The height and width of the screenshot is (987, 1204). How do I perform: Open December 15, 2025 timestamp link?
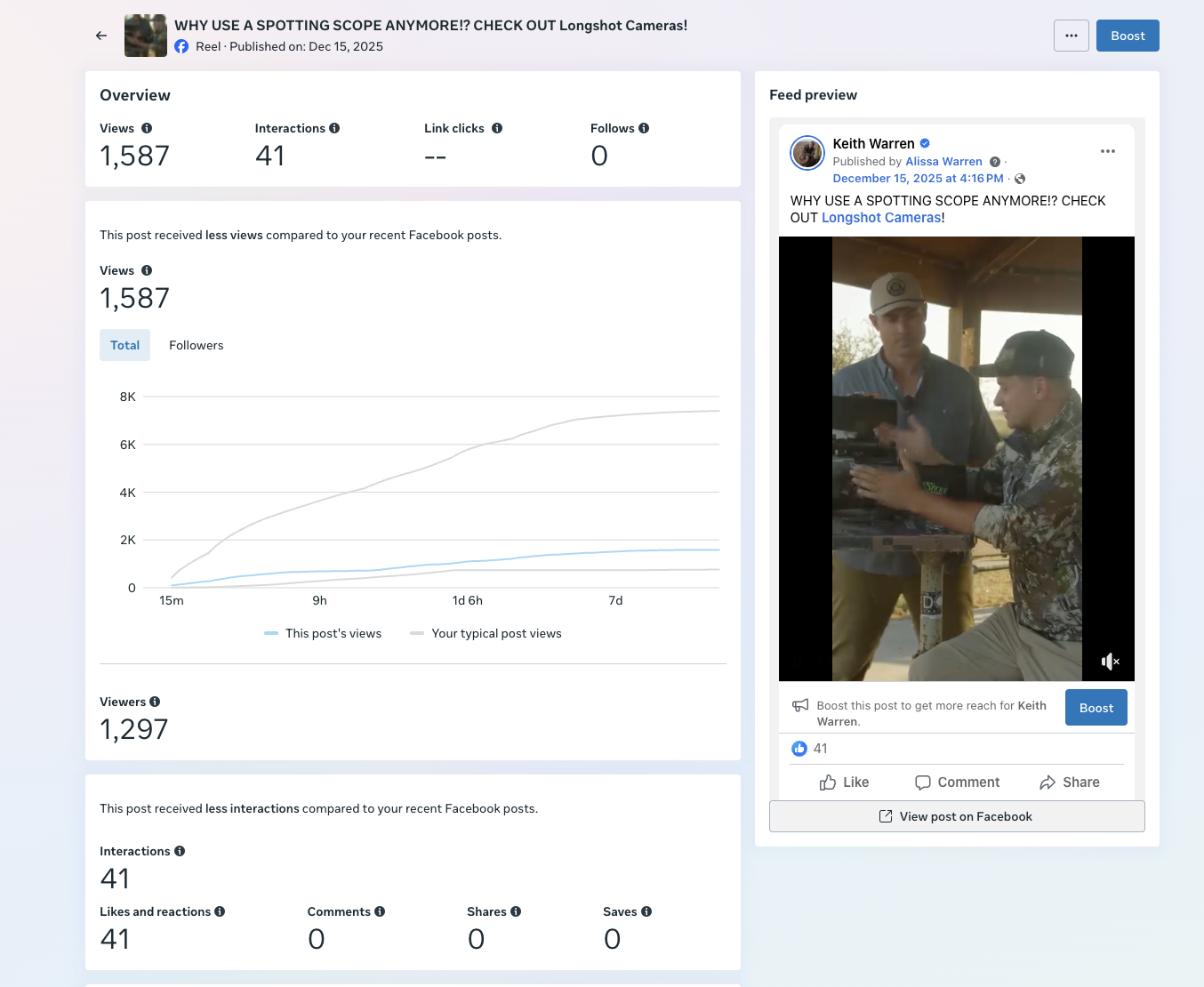[x=918, y=179]
